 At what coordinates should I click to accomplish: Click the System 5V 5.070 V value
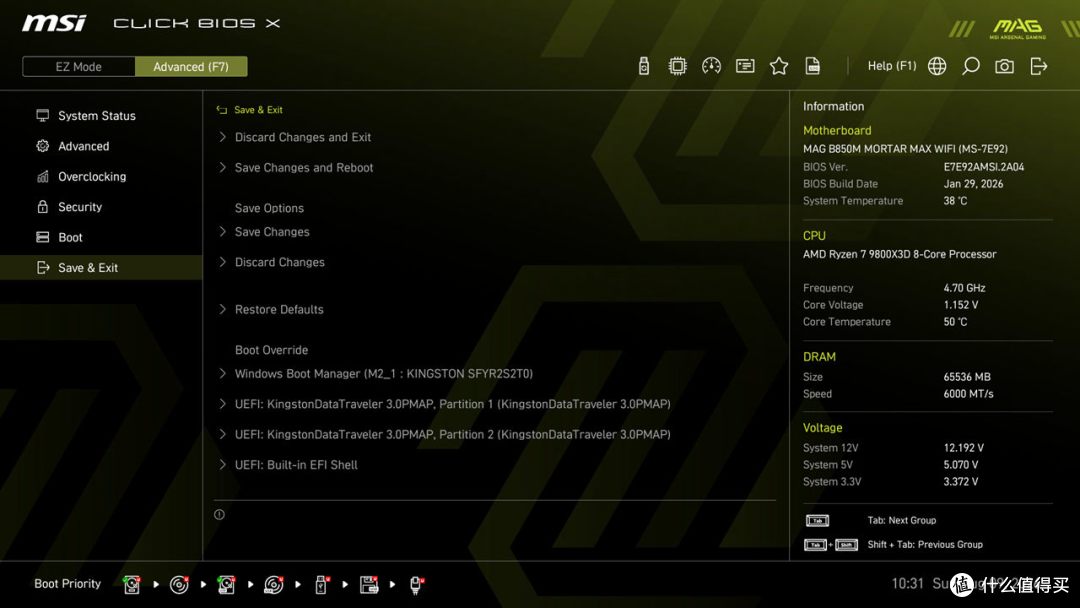tap(961, 465)
